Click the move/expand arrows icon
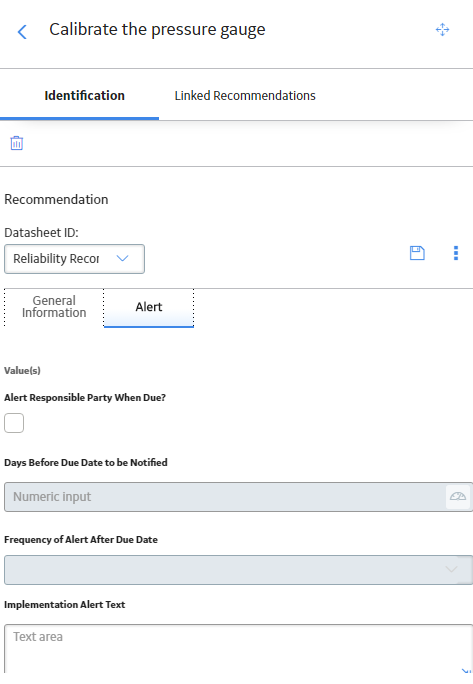Screen dimensions: 473x684 (442, 30)
